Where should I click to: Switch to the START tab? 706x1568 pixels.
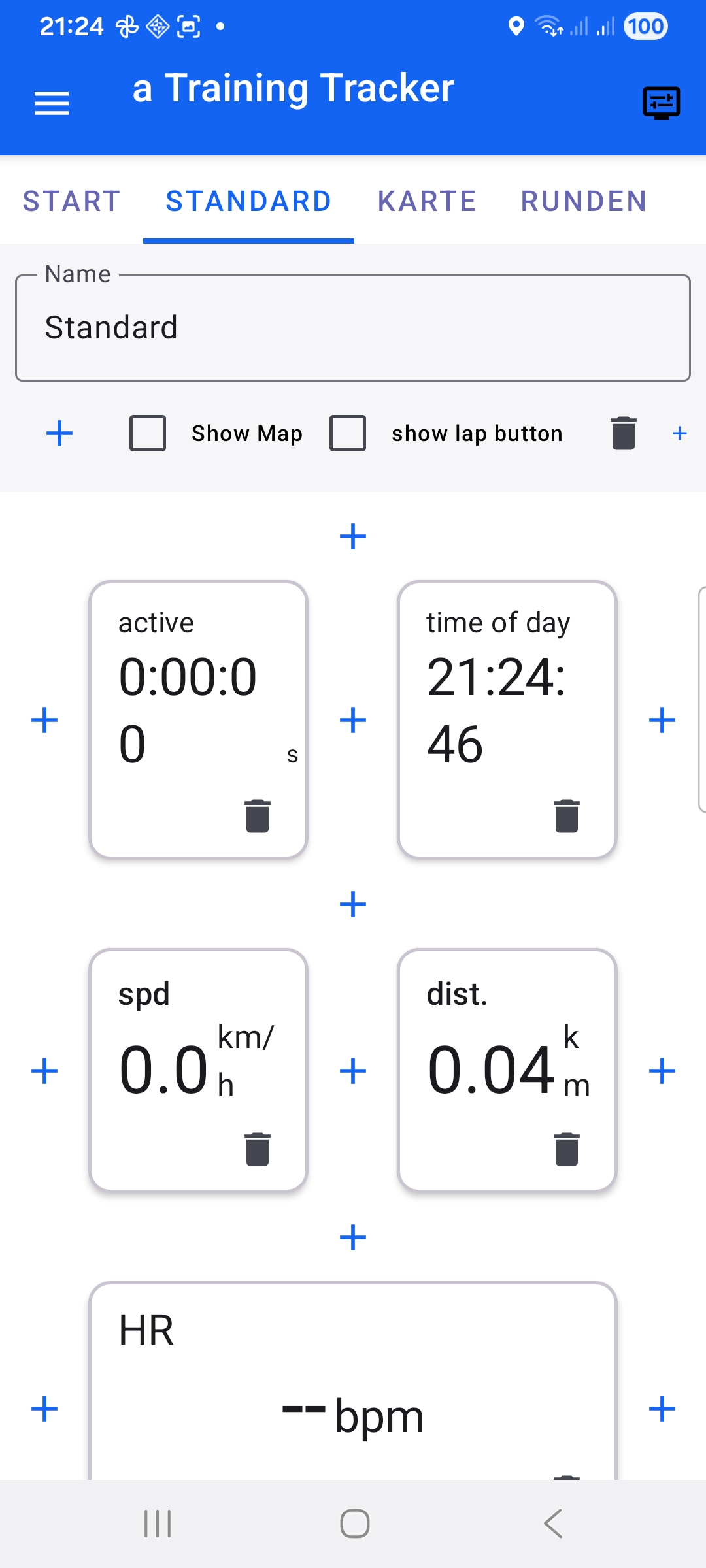tap(72, 201)
